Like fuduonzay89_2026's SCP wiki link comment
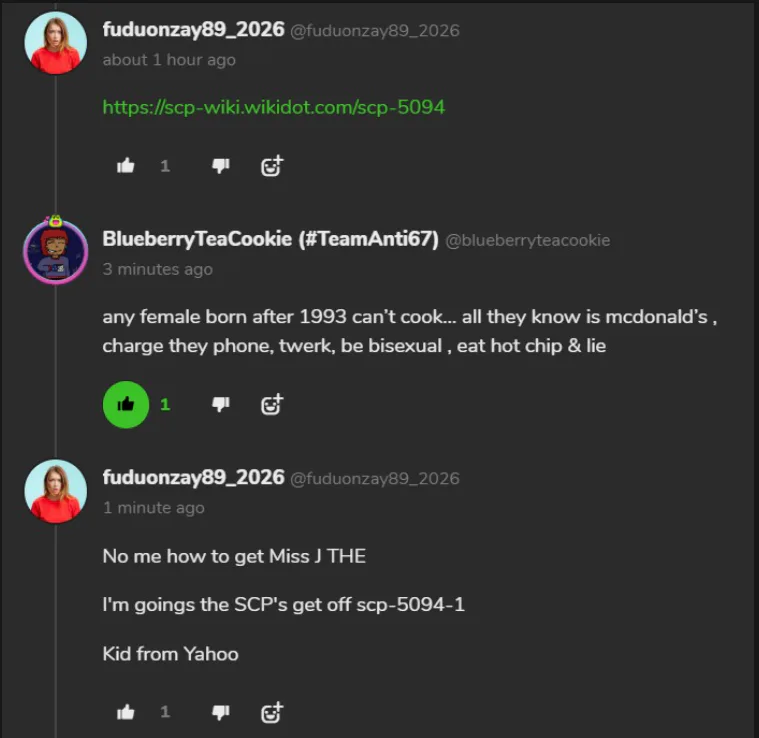The image size is (759, 738). pos(126,166)
